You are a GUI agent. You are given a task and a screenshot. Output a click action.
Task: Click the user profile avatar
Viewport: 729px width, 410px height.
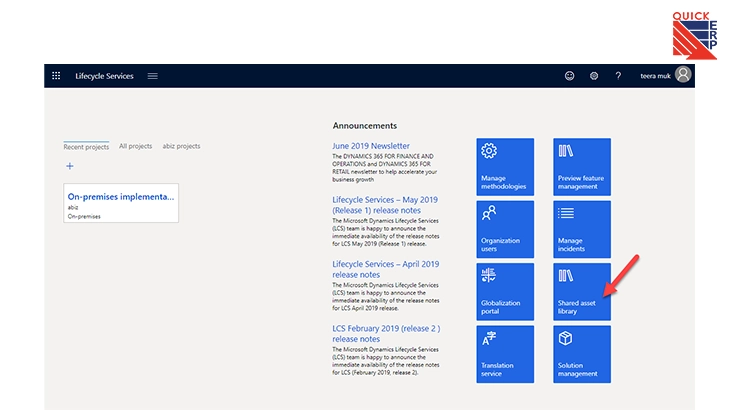(x=683, y=74)
